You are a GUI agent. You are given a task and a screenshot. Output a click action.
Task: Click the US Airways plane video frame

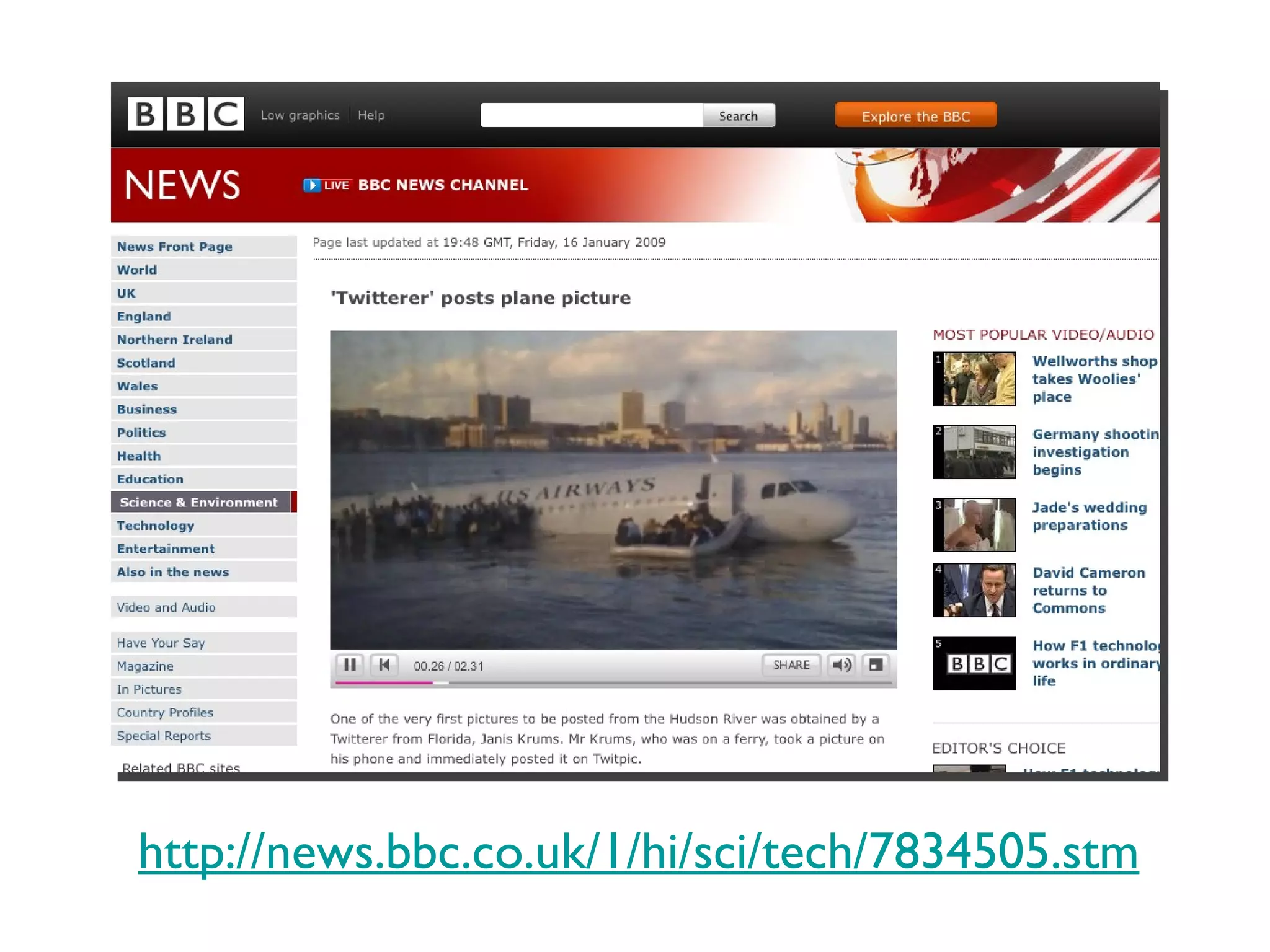(613, 490)
